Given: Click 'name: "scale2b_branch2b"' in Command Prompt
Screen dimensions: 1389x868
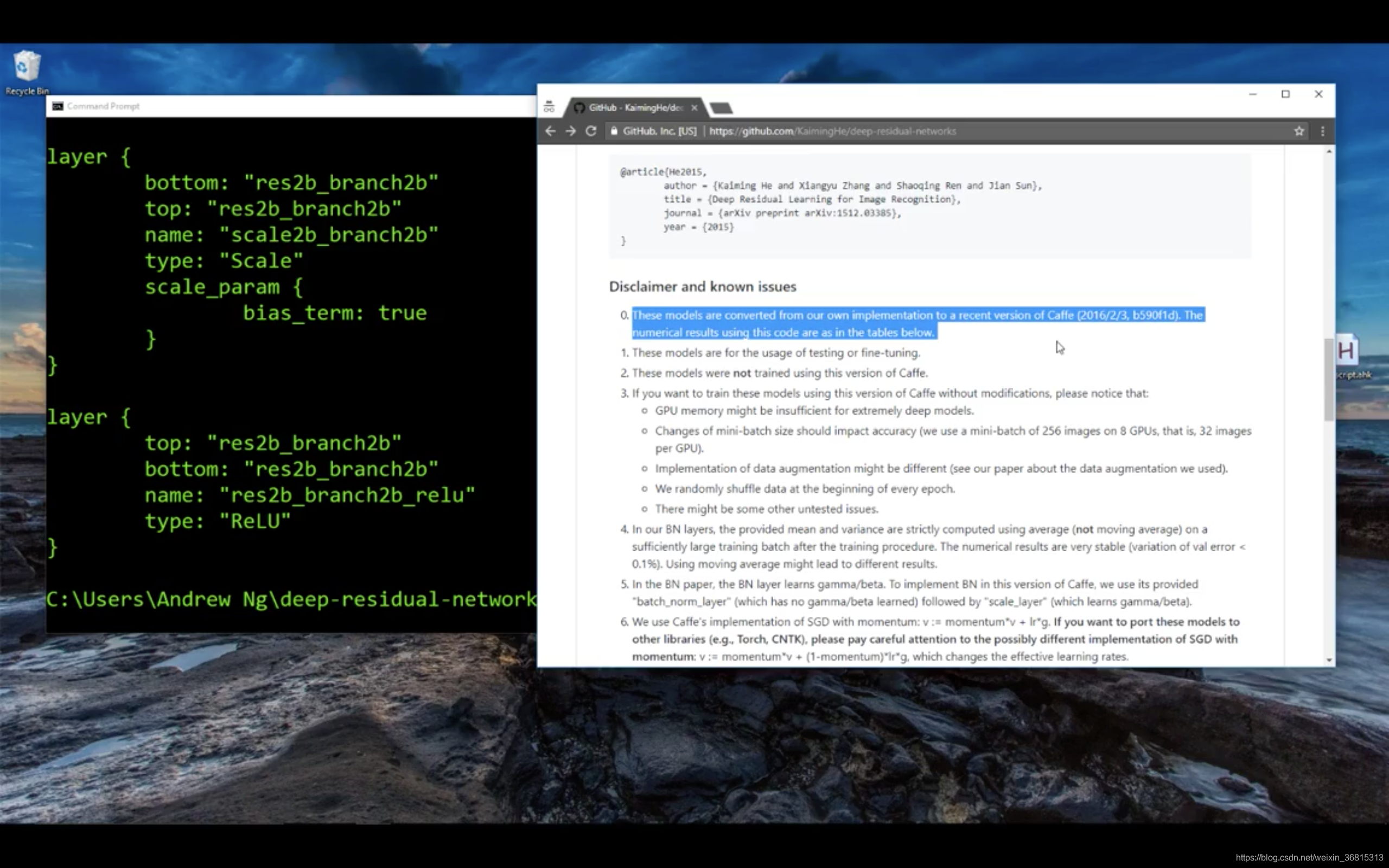Looking at the screenshot, I should click(291, 235).
